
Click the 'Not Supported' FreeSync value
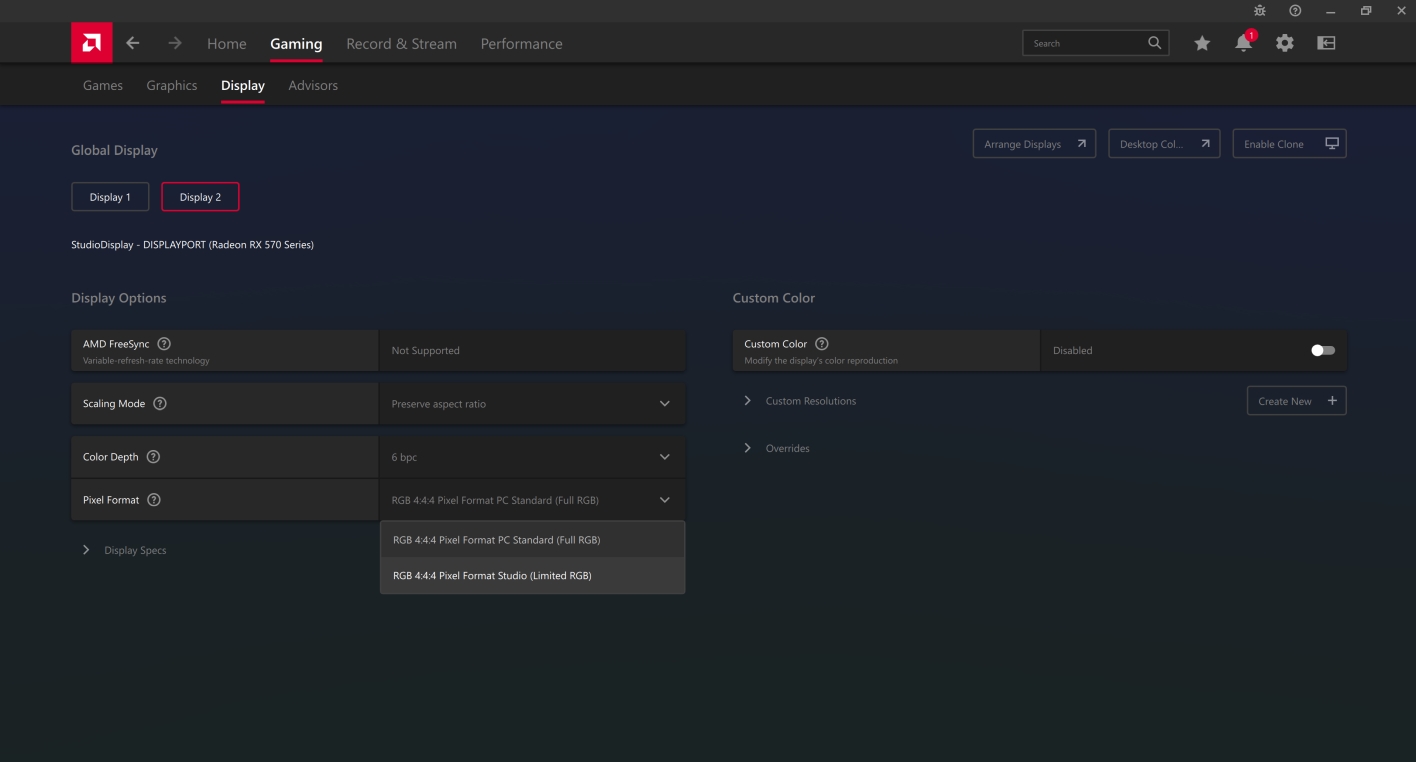click(426, 351)
